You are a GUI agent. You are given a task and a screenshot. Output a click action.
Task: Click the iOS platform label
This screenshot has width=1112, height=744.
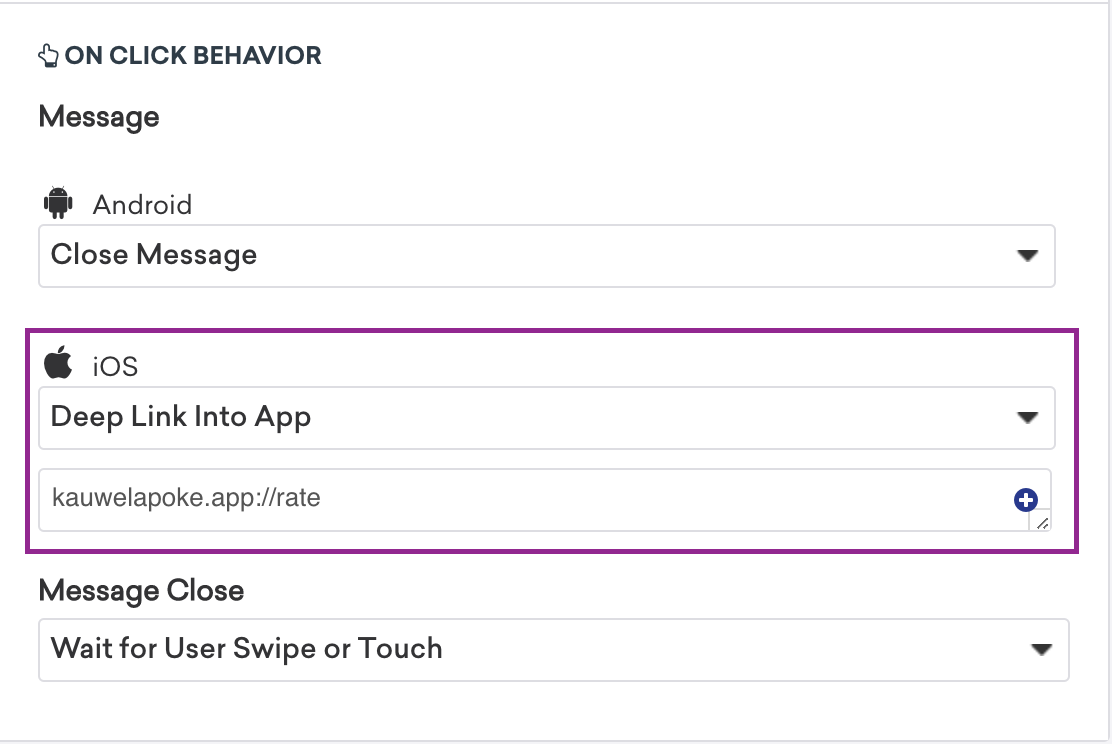point(115,367)
